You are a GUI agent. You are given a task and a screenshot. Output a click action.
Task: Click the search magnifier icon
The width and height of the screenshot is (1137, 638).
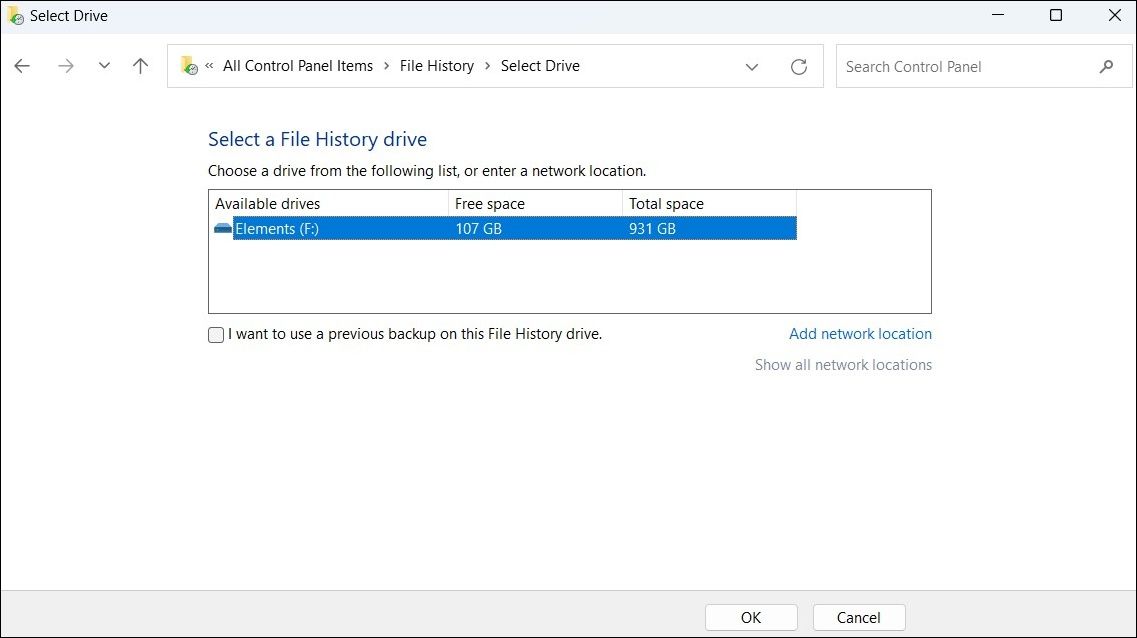pyautogui.click(x=1106, y=67)
